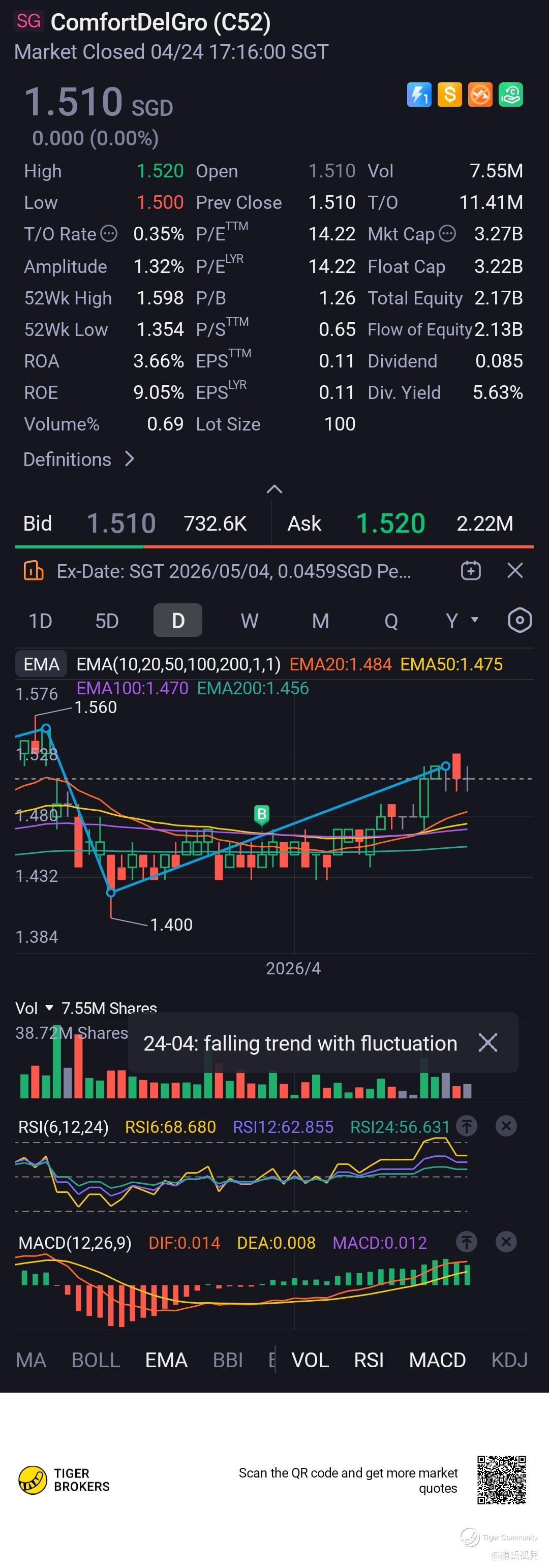Add ex-date event to calendar
This screenshot has height=1568, width=549.
pos(471,570)
